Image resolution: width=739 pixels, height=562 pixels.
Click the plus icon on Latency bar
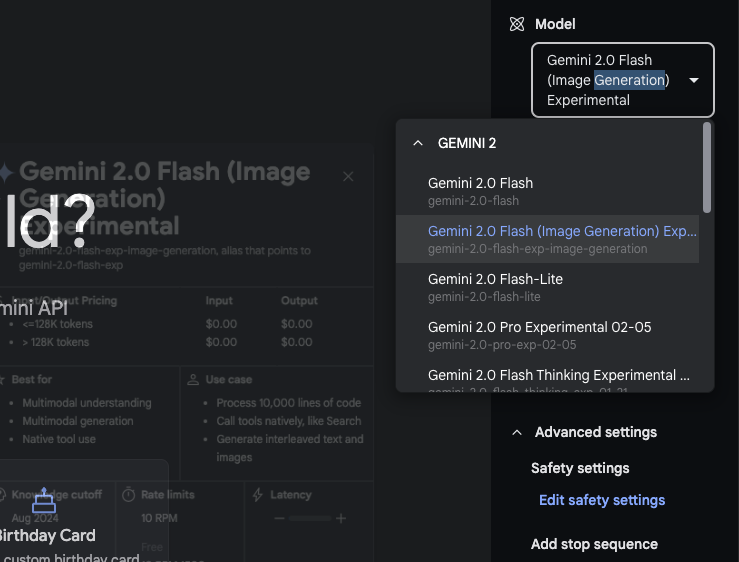(x=341, y=518)
